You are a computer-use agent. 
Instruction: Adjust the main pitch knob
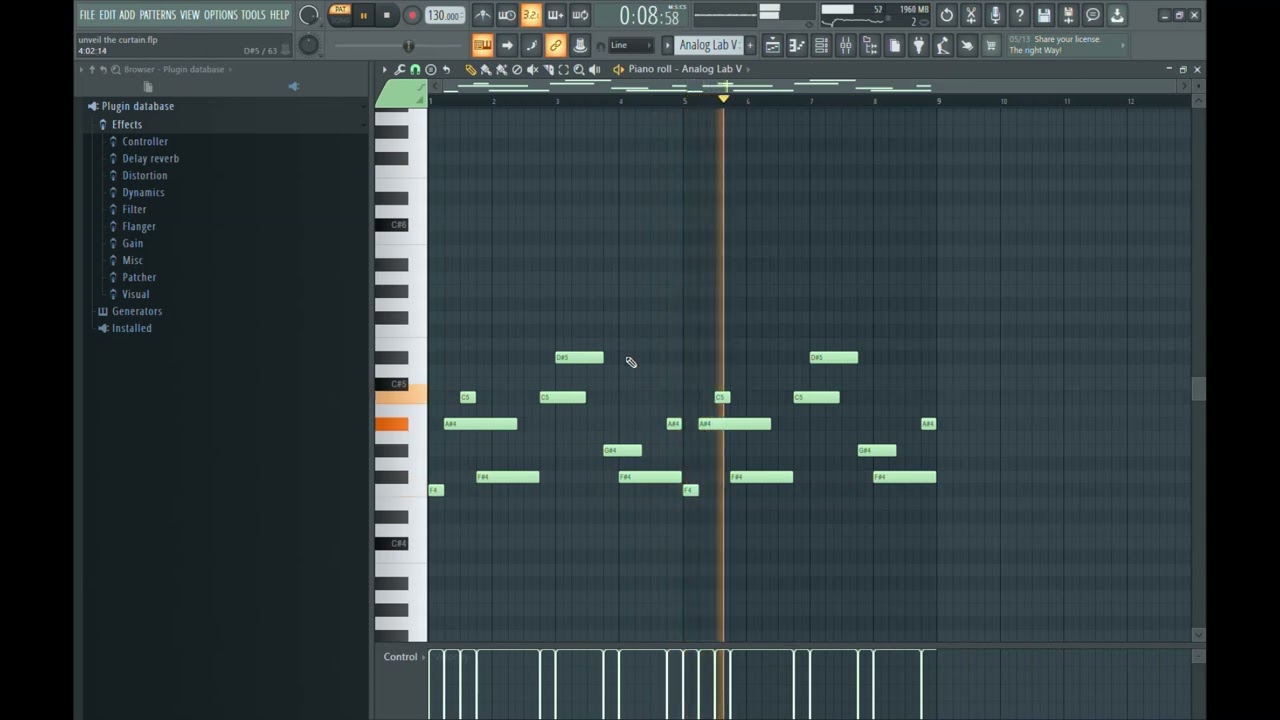click(x=309, y=45)
